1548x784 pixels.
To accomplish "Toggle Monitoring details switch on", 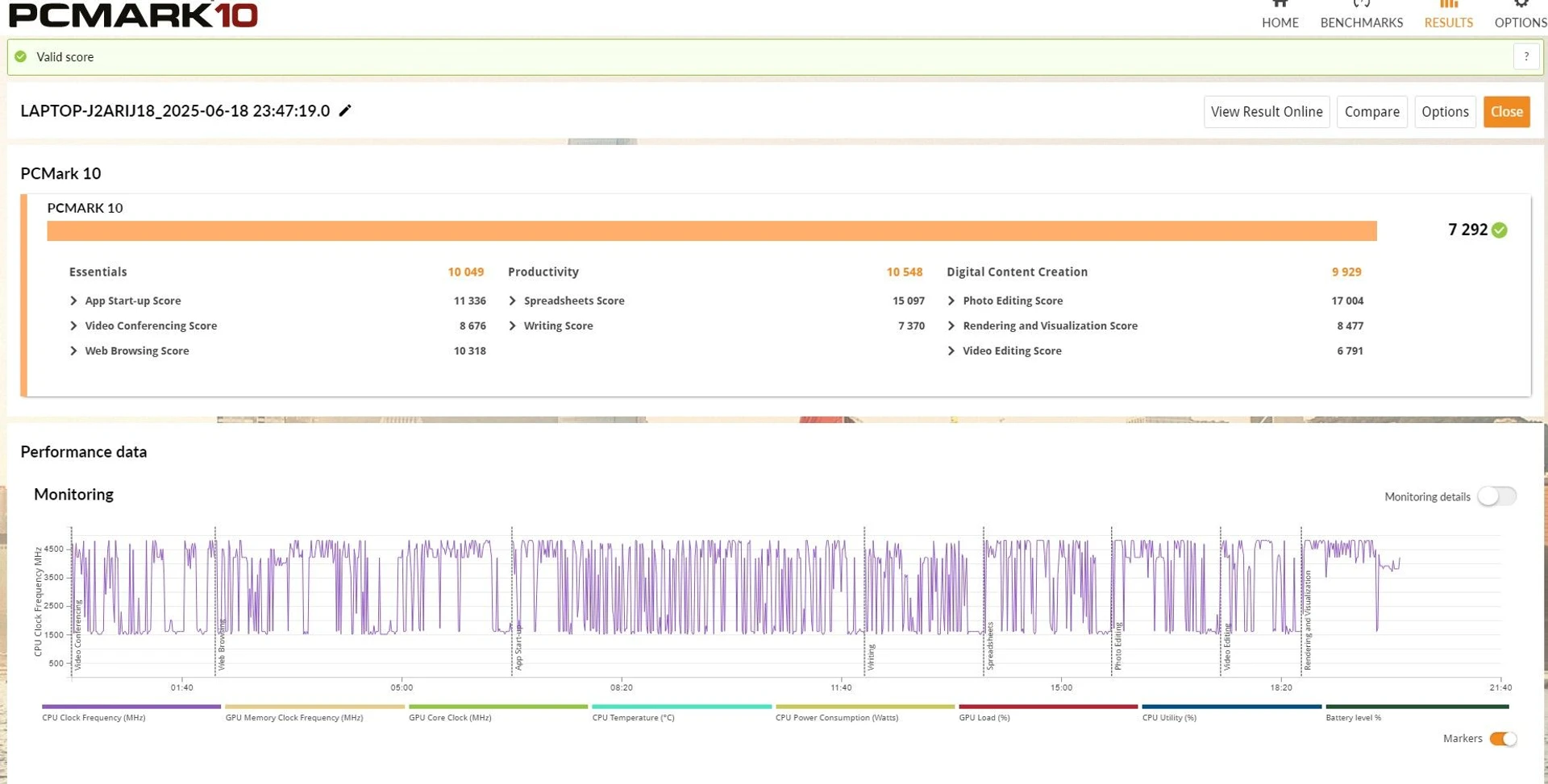I will [1496, 496].
